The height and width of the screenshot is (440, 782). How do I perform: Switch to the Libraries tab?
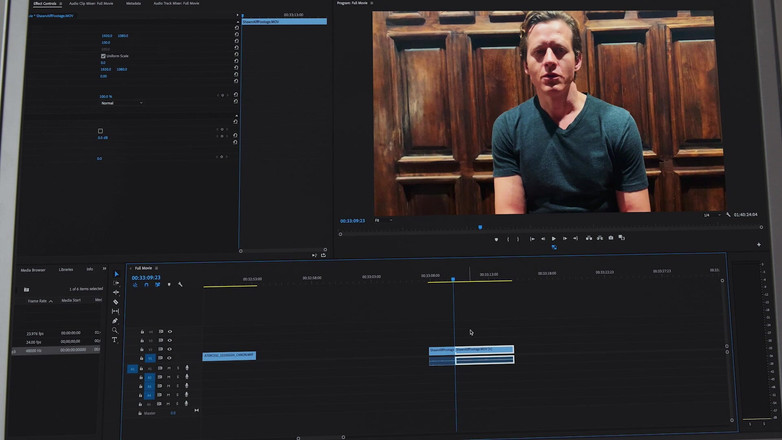(66, 269)
